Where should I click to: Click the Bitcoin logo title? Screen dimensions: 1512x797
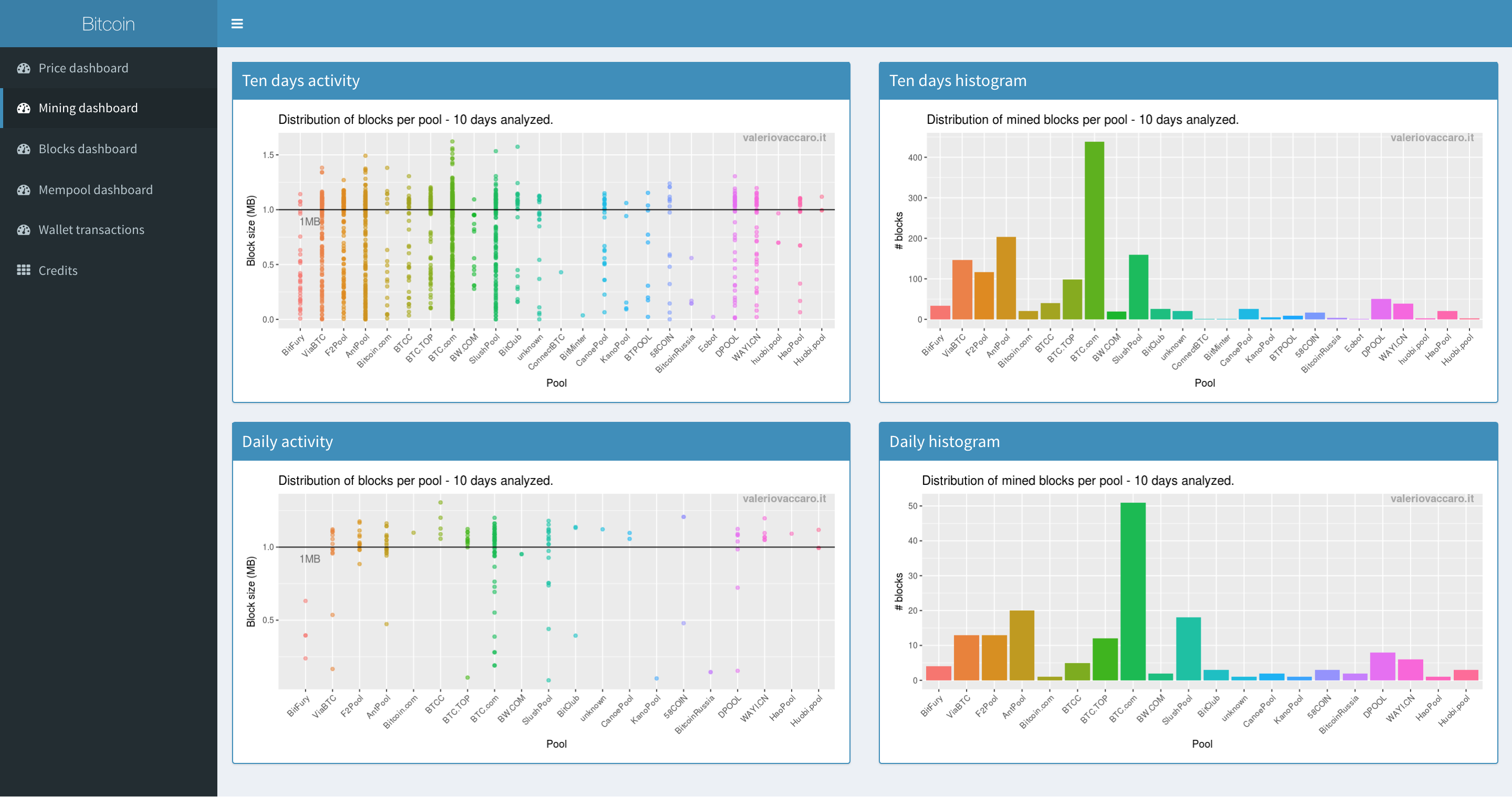pyautogui.click(x=108, y=24)
